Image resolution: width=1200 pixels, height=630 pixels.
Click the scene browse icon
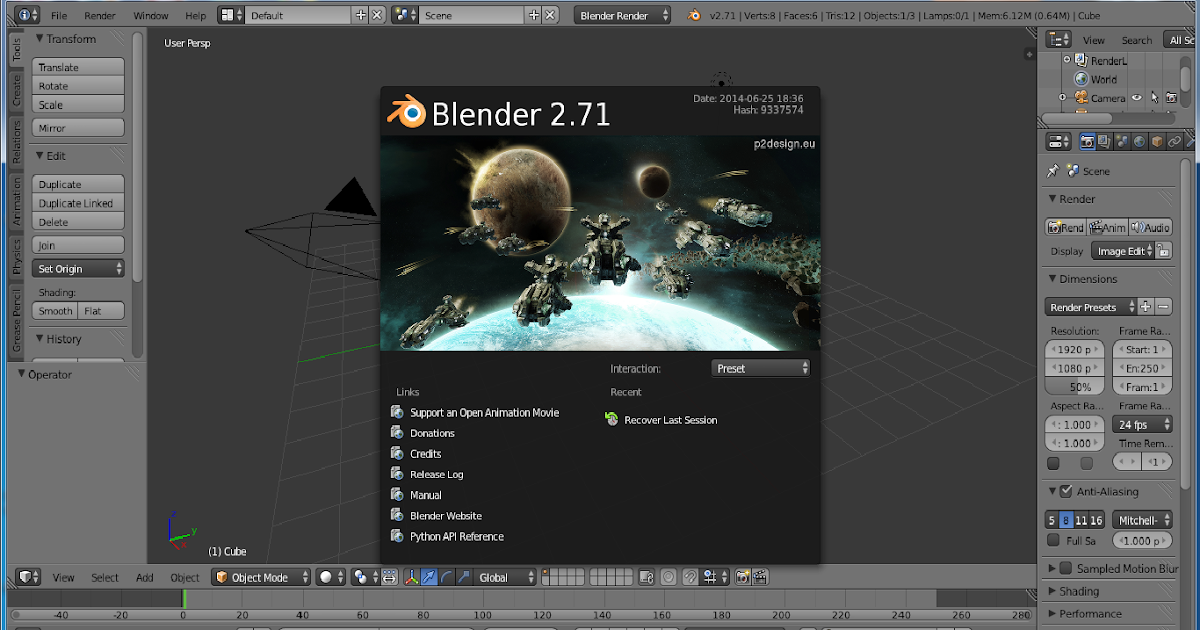405,15
